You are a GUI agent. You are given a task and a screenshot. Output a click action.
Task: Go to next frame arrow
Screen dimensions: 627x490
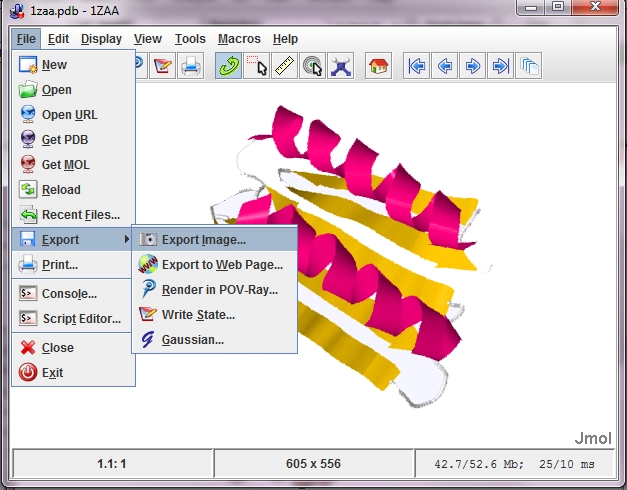click(472, 66)
